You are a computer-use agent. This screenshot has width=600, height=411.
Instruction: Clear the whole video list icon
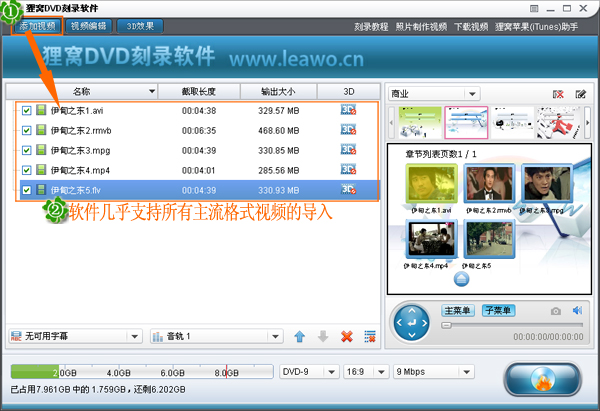point(370,336)
